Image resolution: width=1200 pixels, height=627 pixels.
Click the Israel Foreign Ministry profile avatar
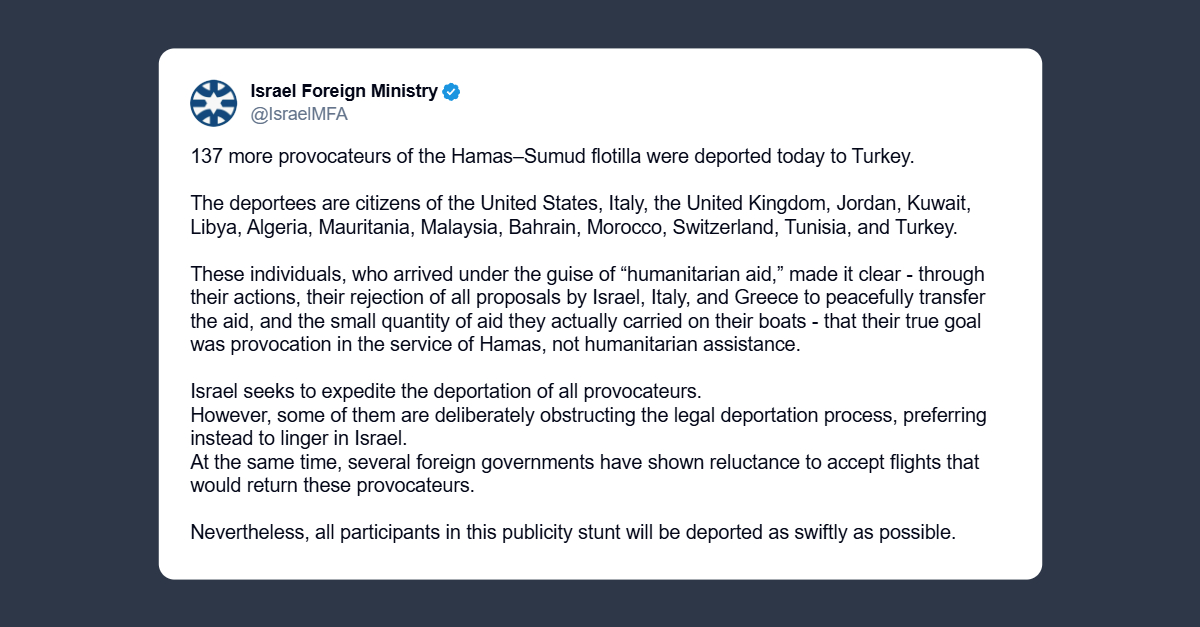pos(213,103)
